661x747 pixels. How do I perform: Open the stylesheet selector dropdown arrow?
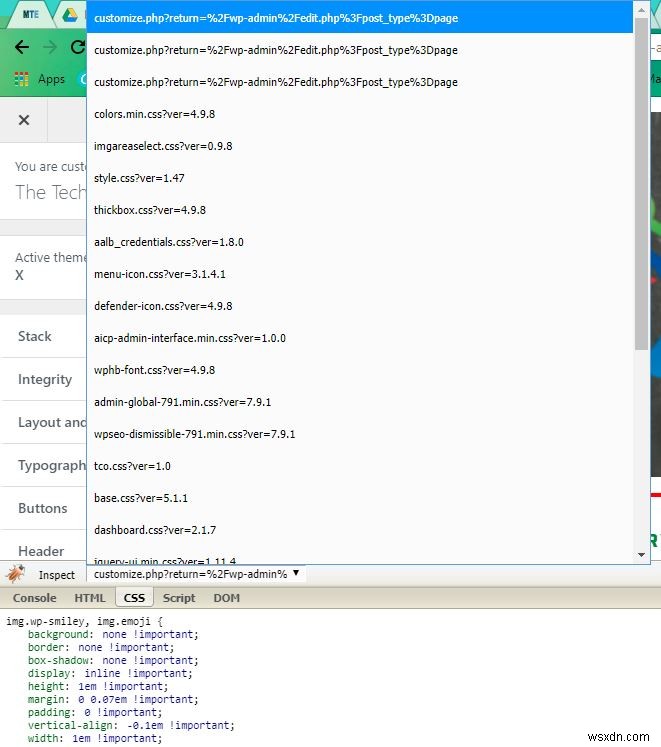point(296,574)
